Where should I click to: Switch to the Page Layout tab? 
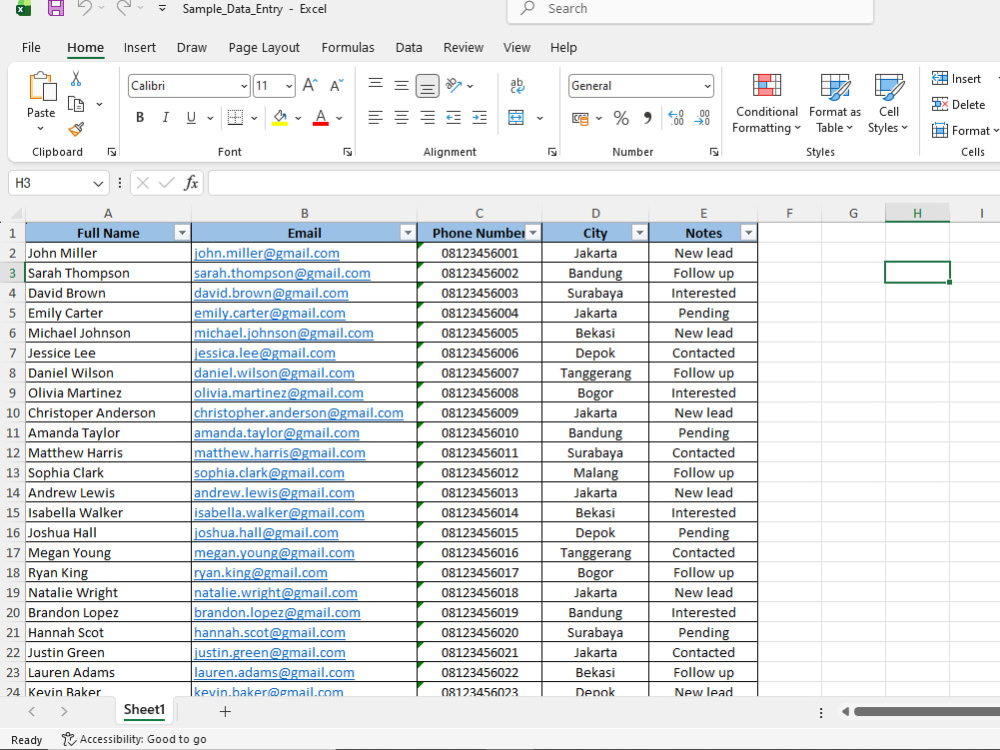(x=264, y=47)
